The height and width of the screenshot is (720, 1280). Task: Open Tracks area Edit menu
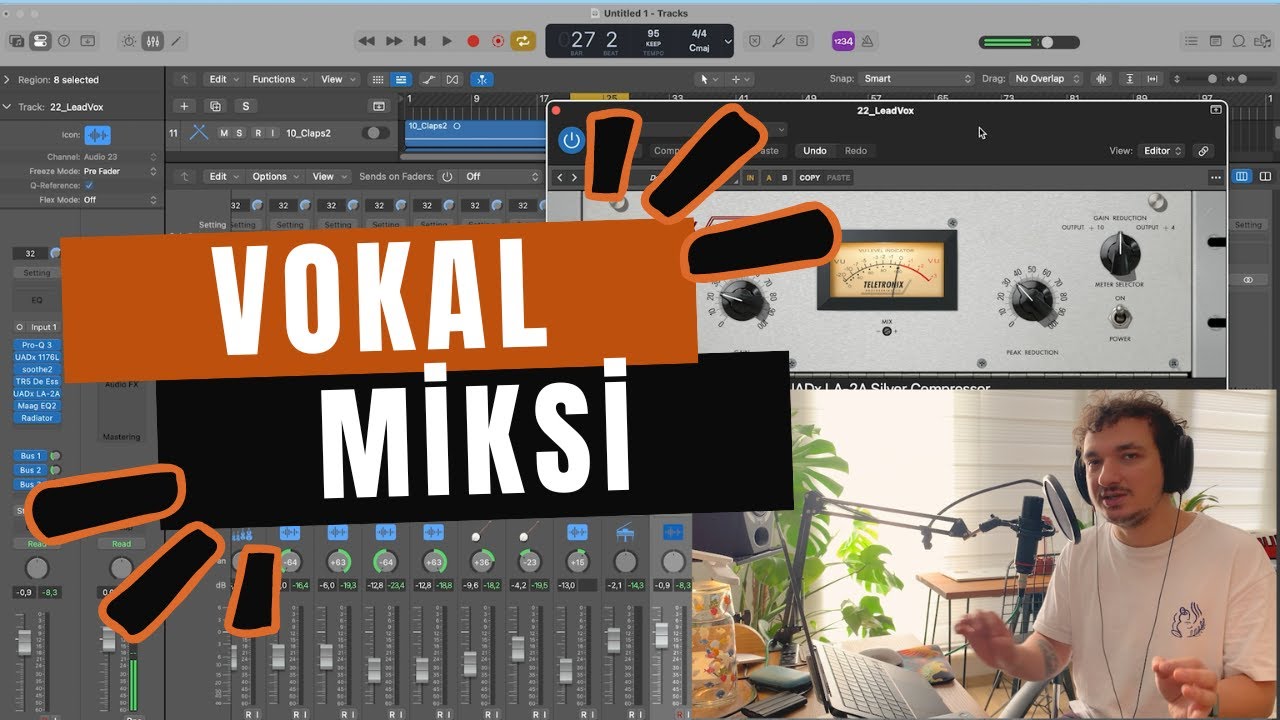click(223, 79)
